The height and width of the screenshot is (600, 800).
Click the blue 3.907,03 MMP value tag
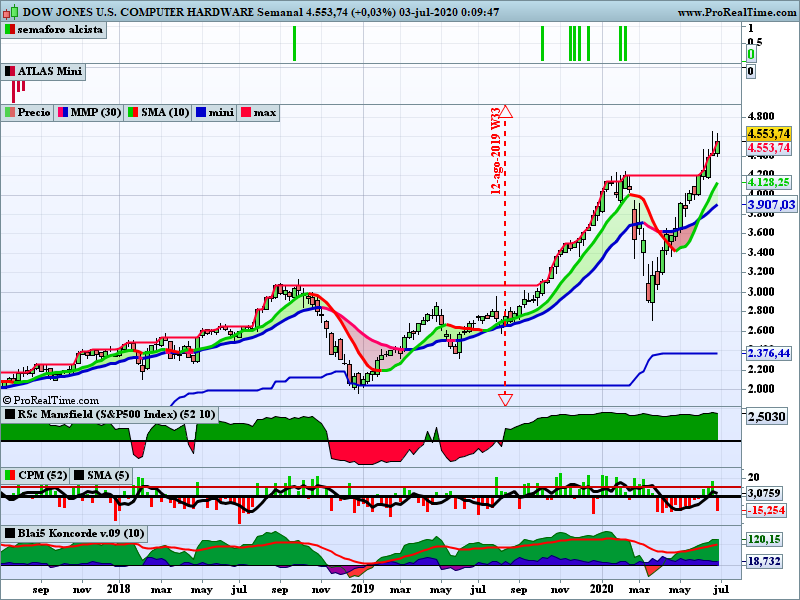point(771,205)
